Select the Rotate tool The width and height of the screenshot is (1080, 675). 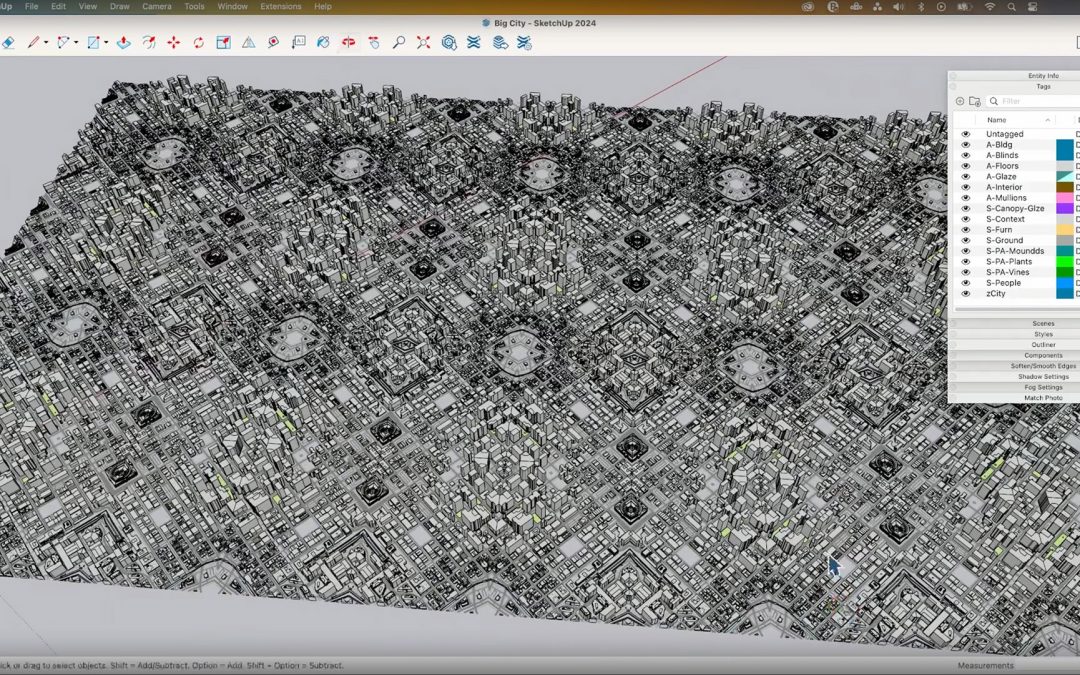198,43
